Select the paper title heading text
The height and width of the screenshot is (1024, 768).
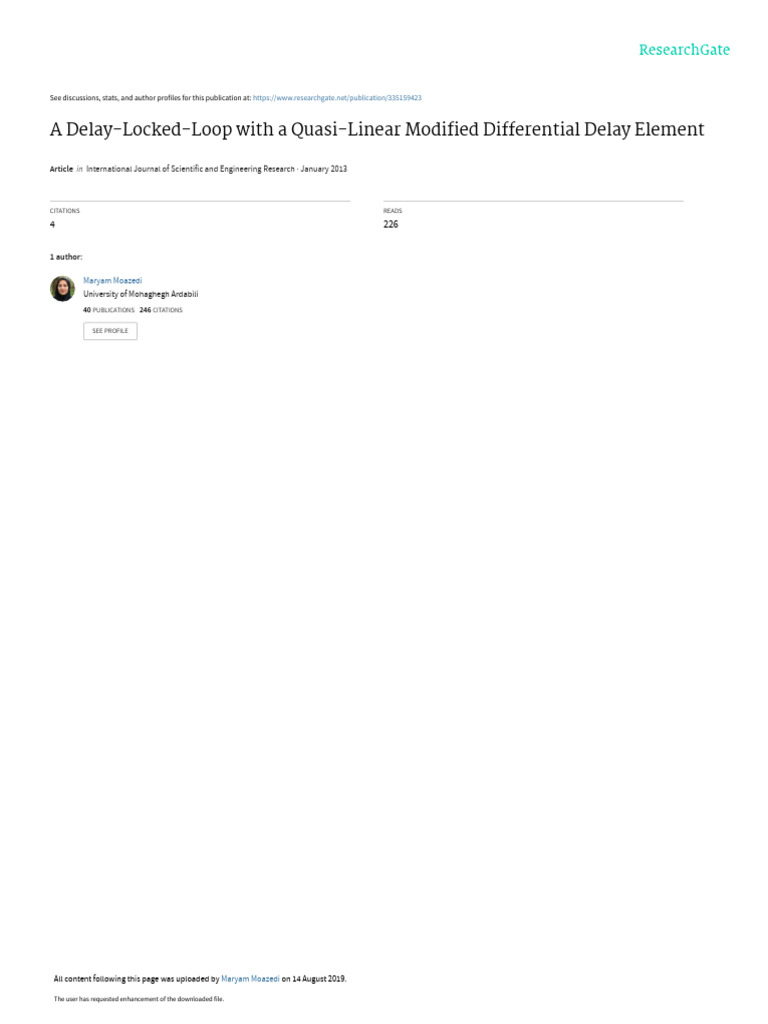[377, 129]
